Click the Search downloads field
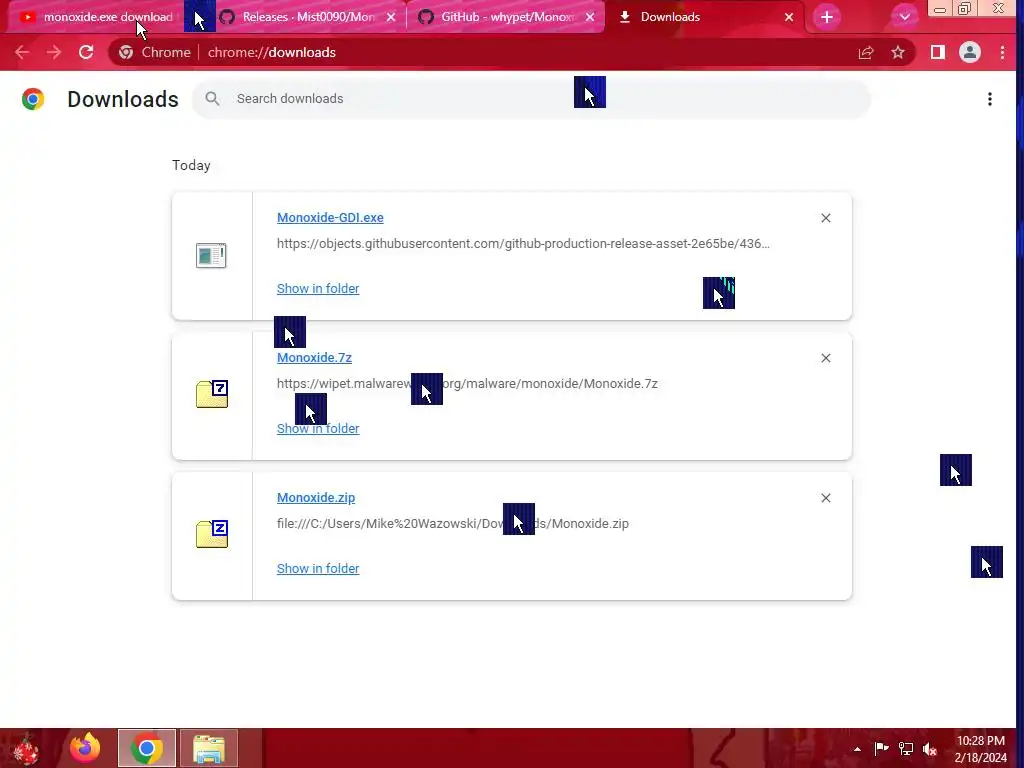Viewport: 1024px width, 768px height. click(531, 99)
